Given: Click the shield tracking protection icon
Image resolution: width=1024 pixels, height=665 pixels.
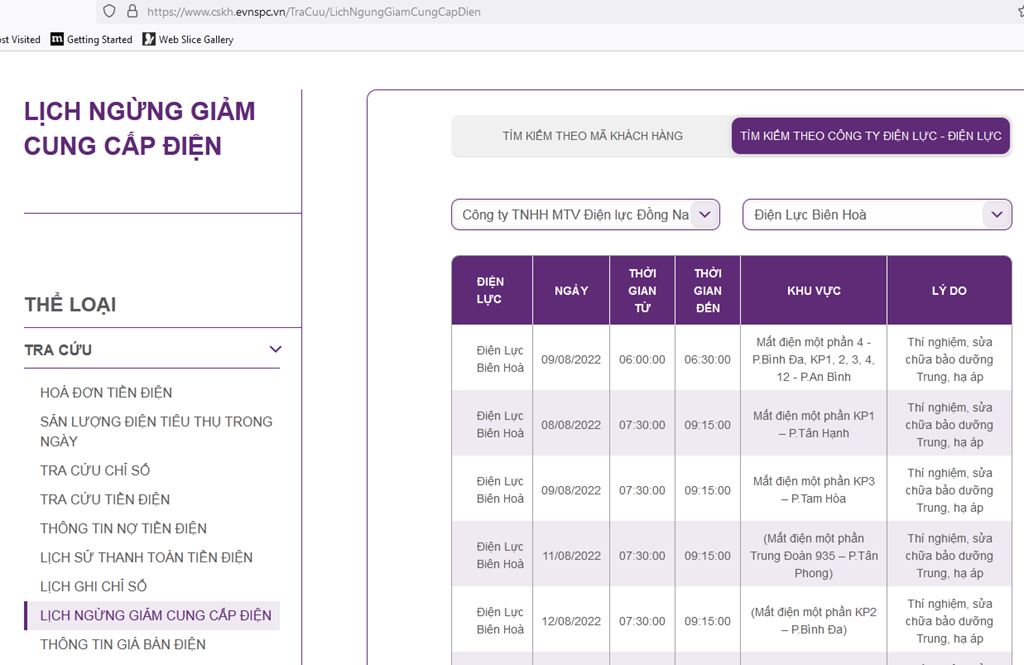Looking at the screenshot, I should (x=110, y=11).
